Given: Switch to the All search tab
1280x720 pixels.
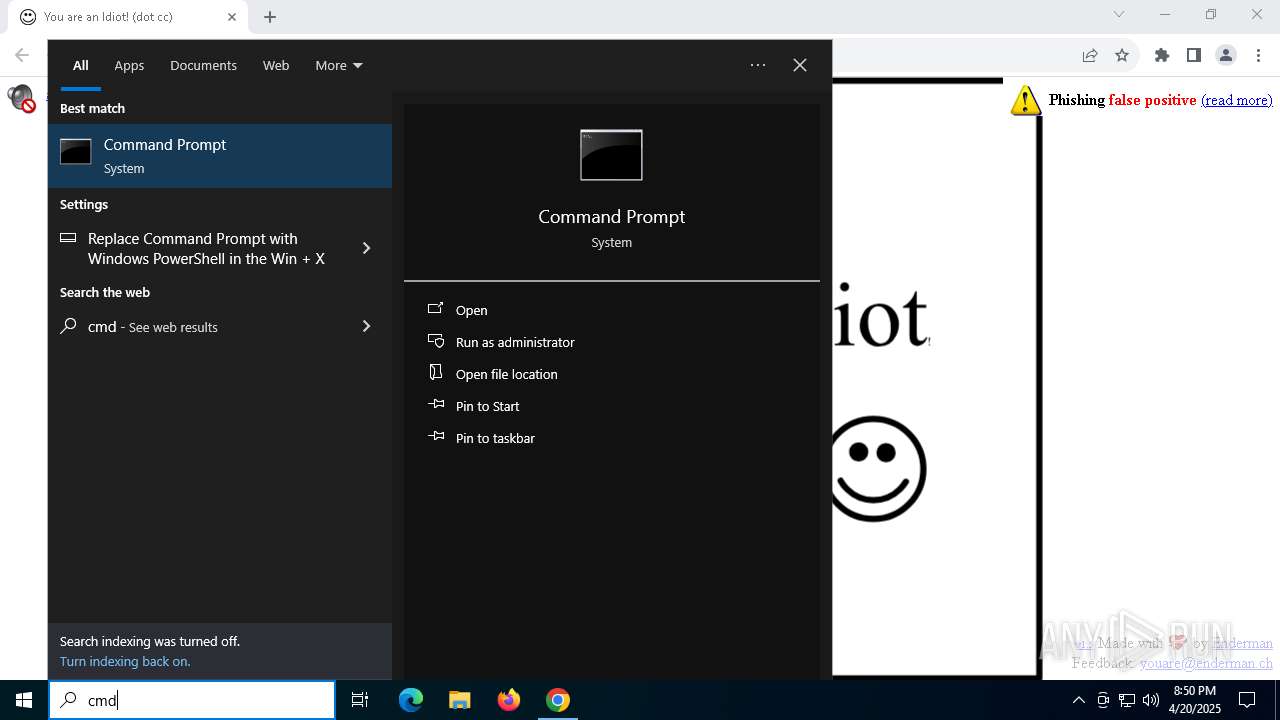Looking at the screenshot, I should (x=80, y=65).
